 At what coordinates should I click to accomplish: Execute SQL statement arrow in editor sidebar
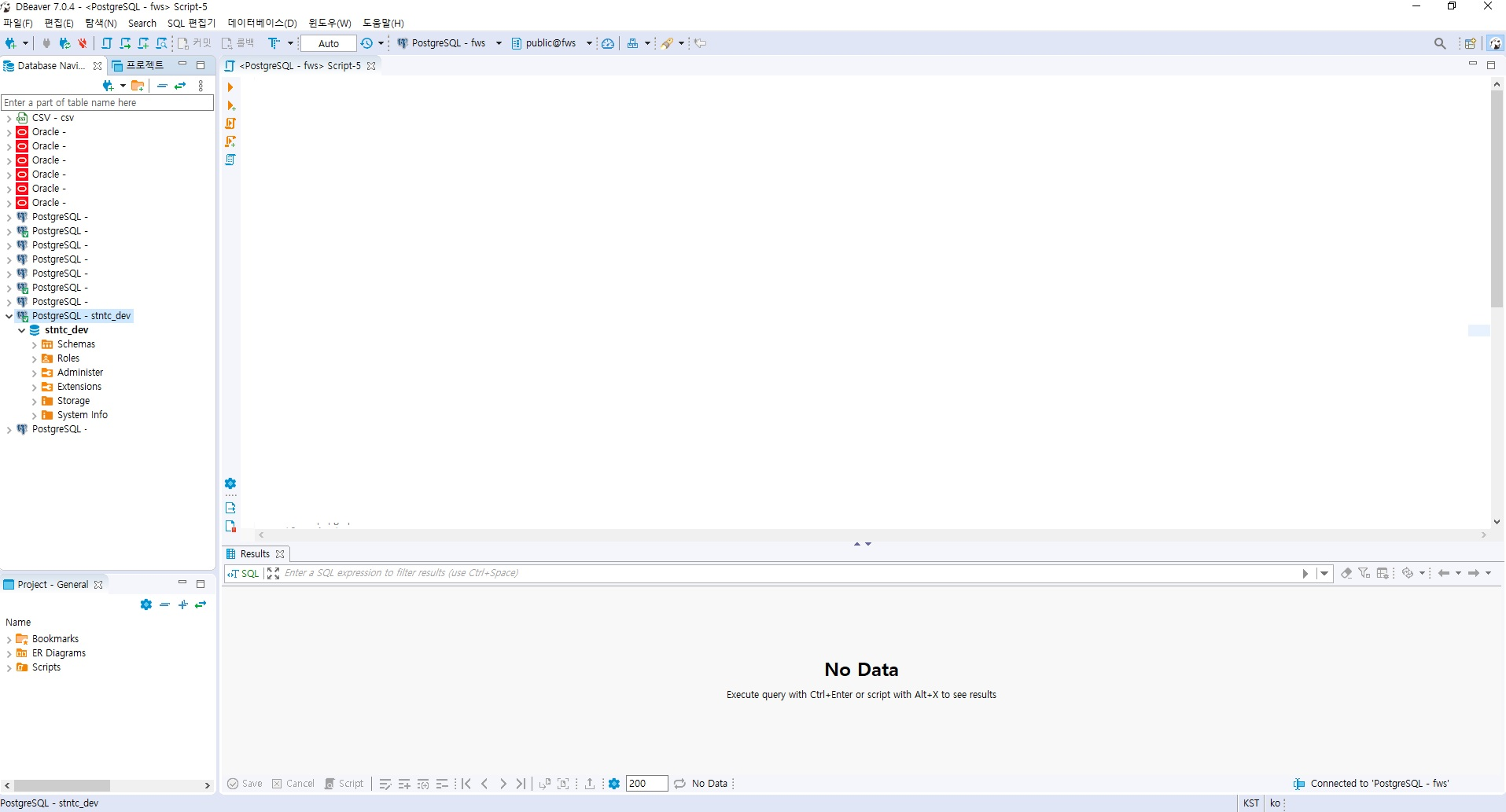coord(230,87)
